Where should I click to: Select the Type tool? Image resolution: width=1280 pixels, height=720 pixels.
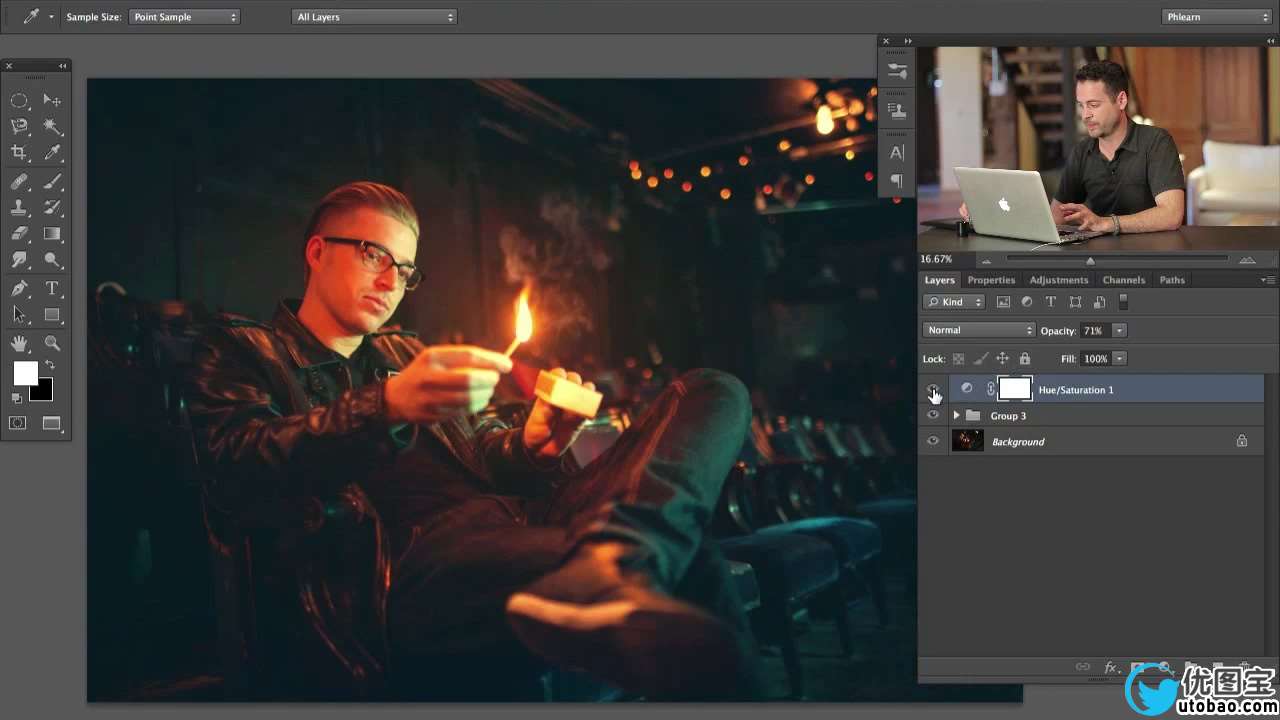[x=53, y=289]
